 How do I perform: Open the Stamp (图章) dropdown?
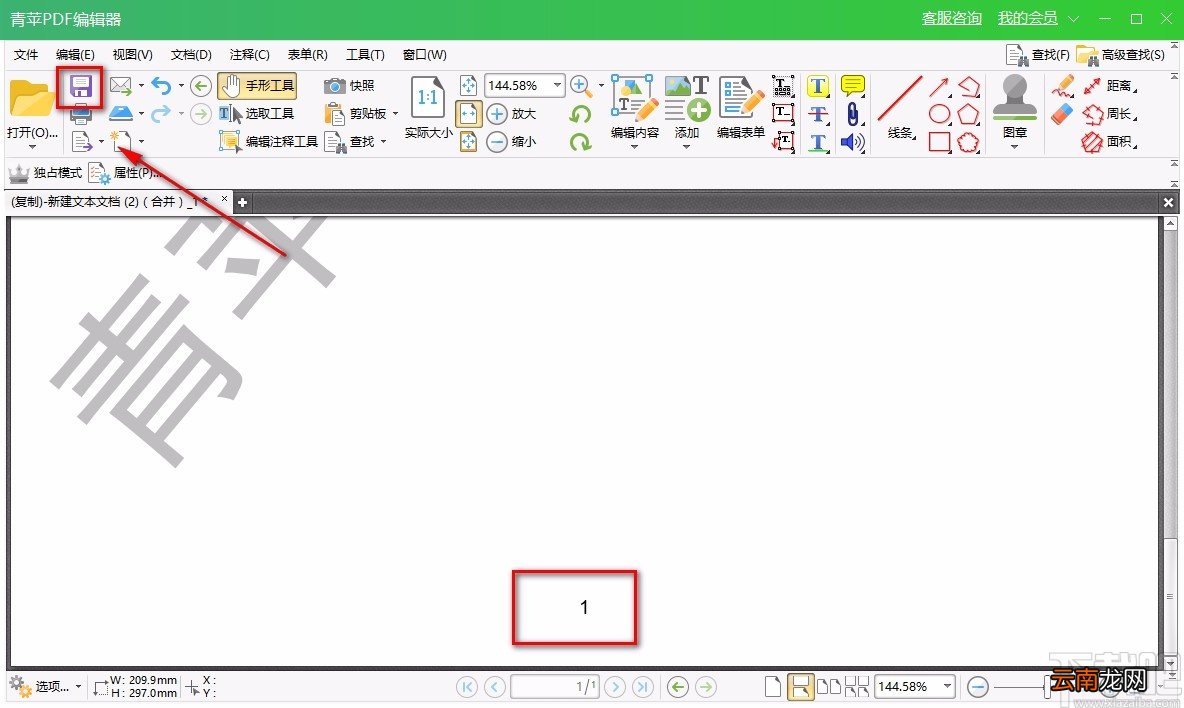[x=1014, y=146]
